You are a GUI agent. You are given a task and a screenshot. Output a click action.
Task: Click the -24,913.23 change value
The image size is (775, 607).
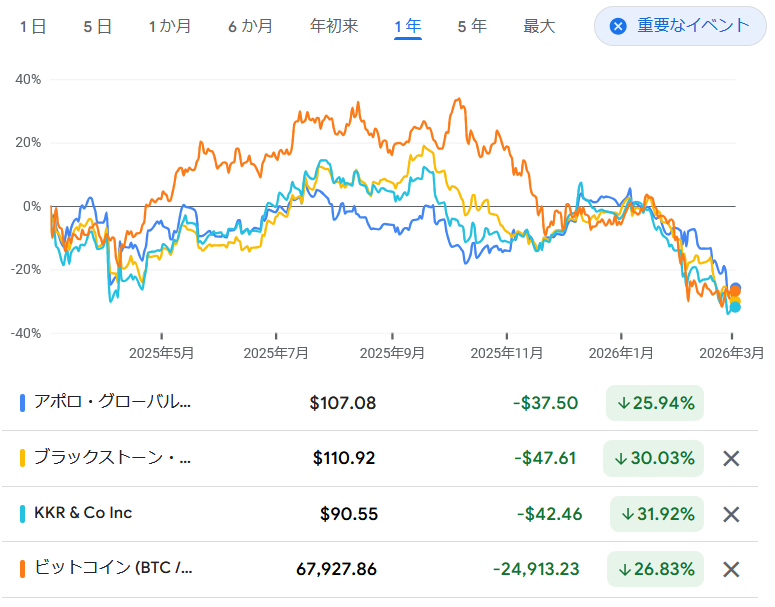[536, 569]
